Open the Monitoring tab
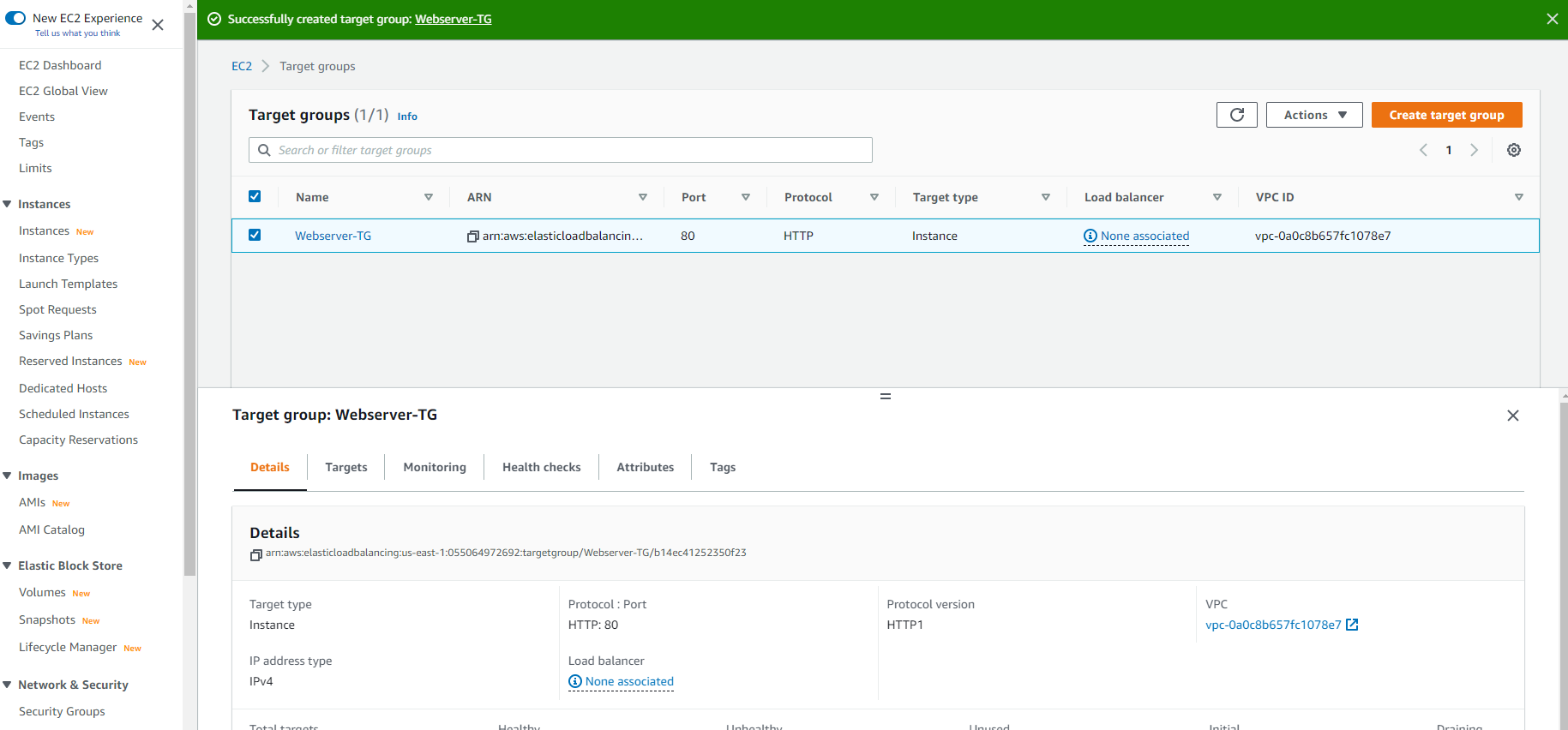The height and width of the screenshot is (730, 1568). point(435,467)
